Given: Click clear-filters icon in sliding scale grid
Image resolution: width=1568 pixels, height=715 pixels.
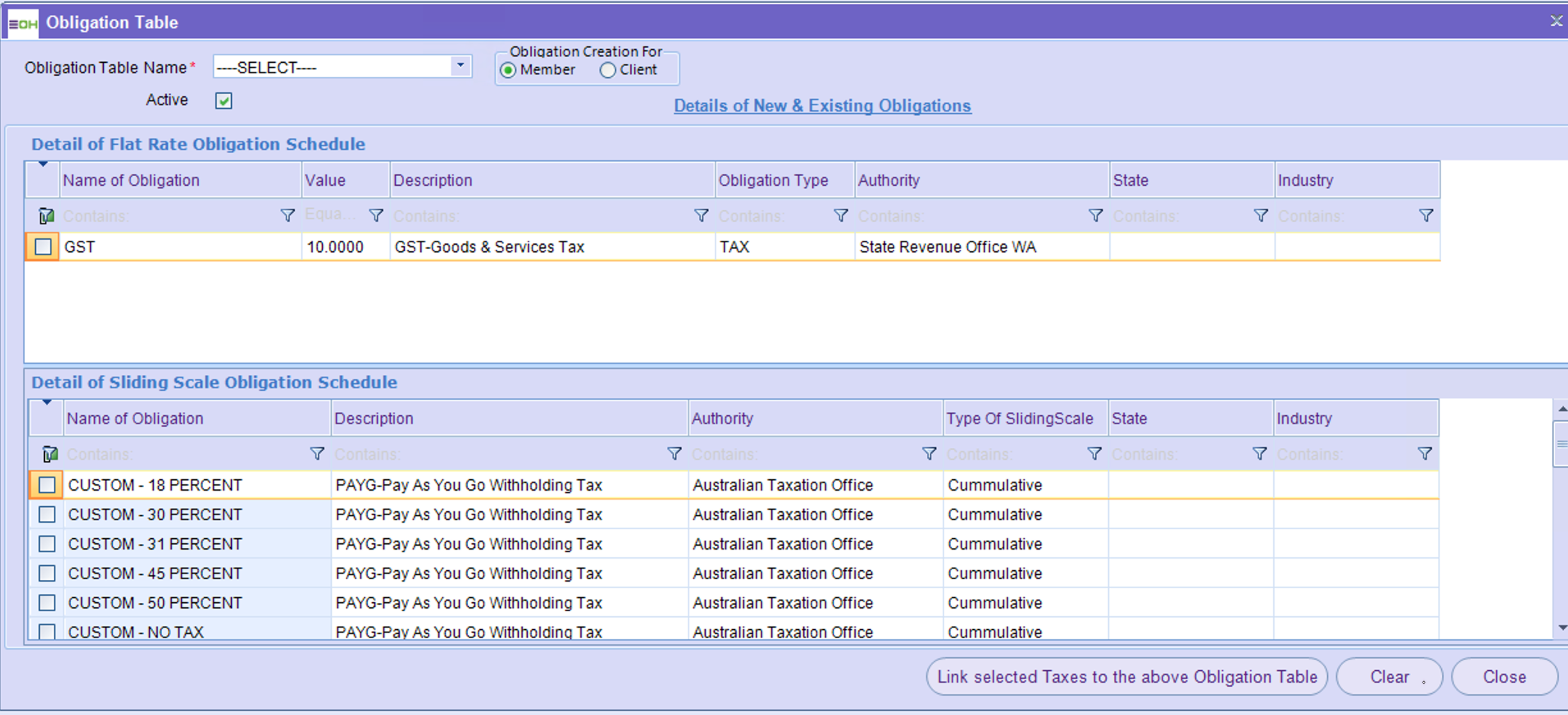Looking at the screenshot, I should coord(50,454).
